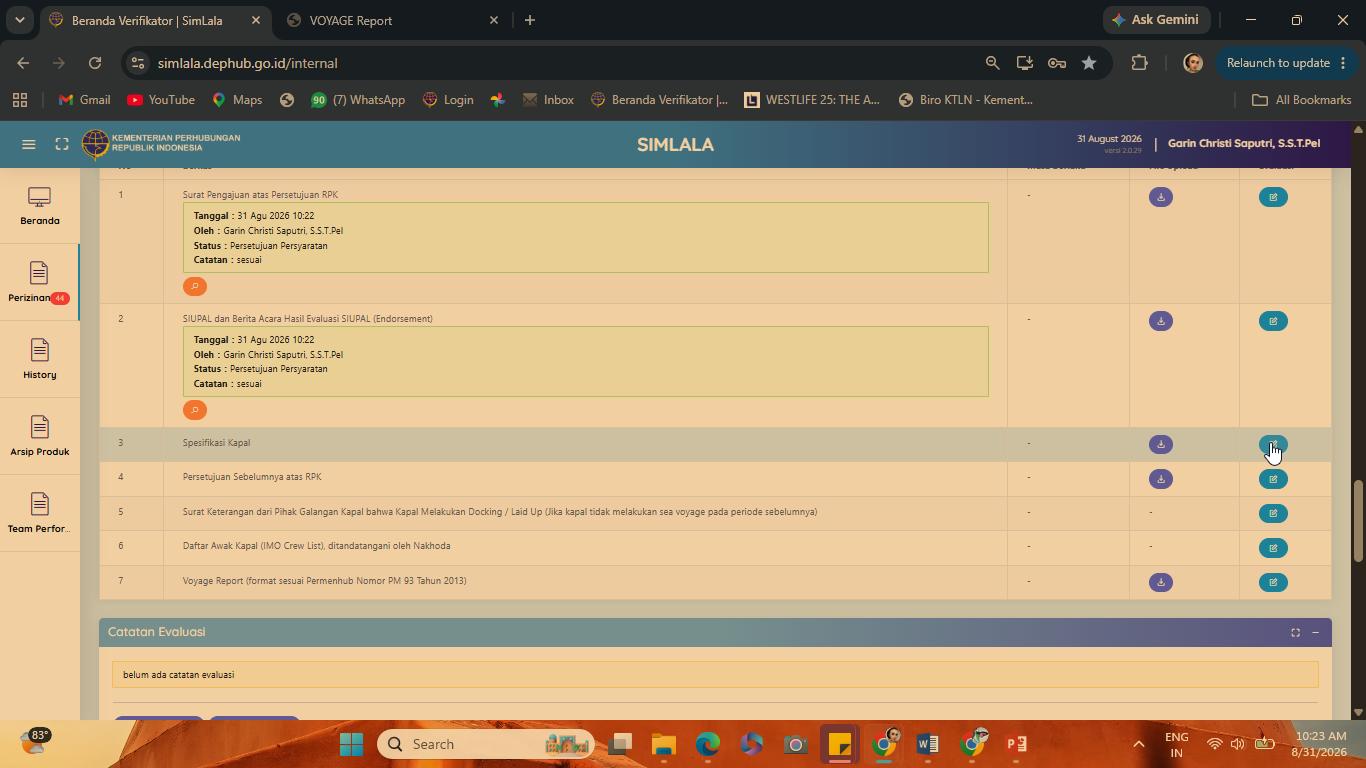Viewport: 1366px width, 768px height.
Task: Open Perizinan menu in sidebar
Action: click(x=40, y=283)
